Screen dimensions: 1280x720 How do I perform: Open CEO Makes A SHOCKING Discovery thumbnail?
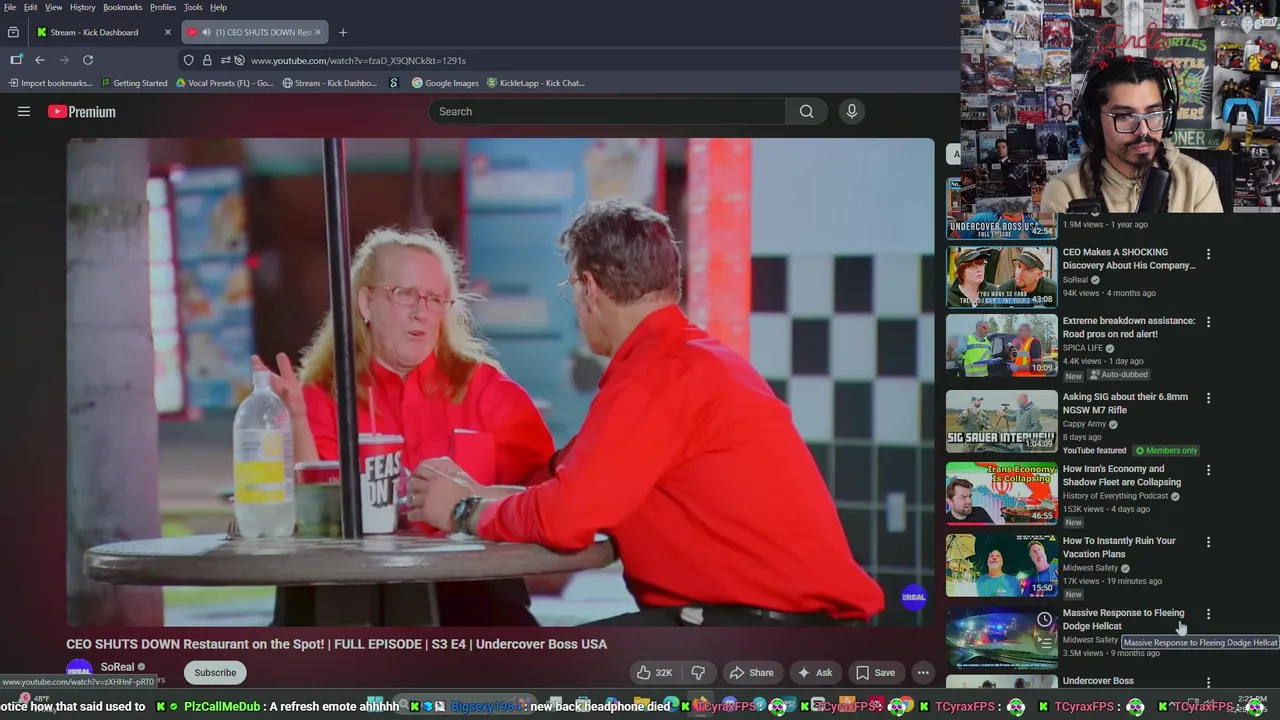click(1001, 277)
